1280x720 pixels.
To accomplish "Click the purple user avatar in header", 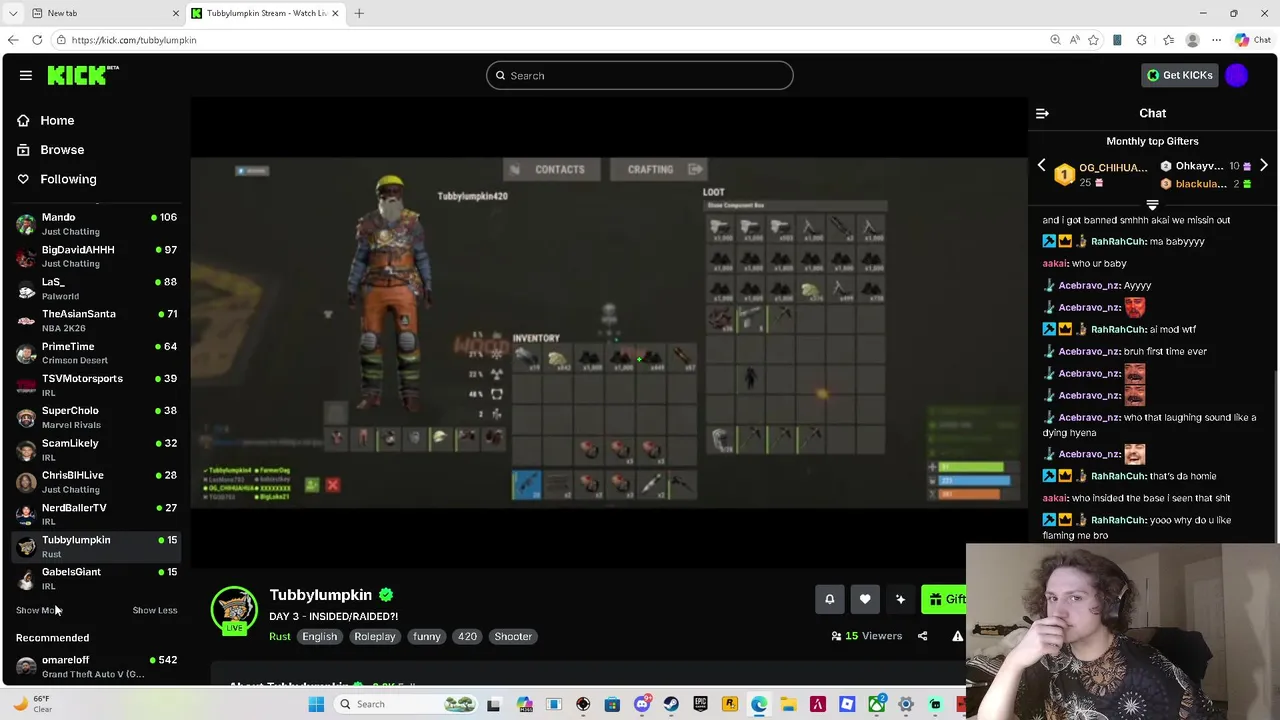I will pyautogui.click(x=1237, y=75).
